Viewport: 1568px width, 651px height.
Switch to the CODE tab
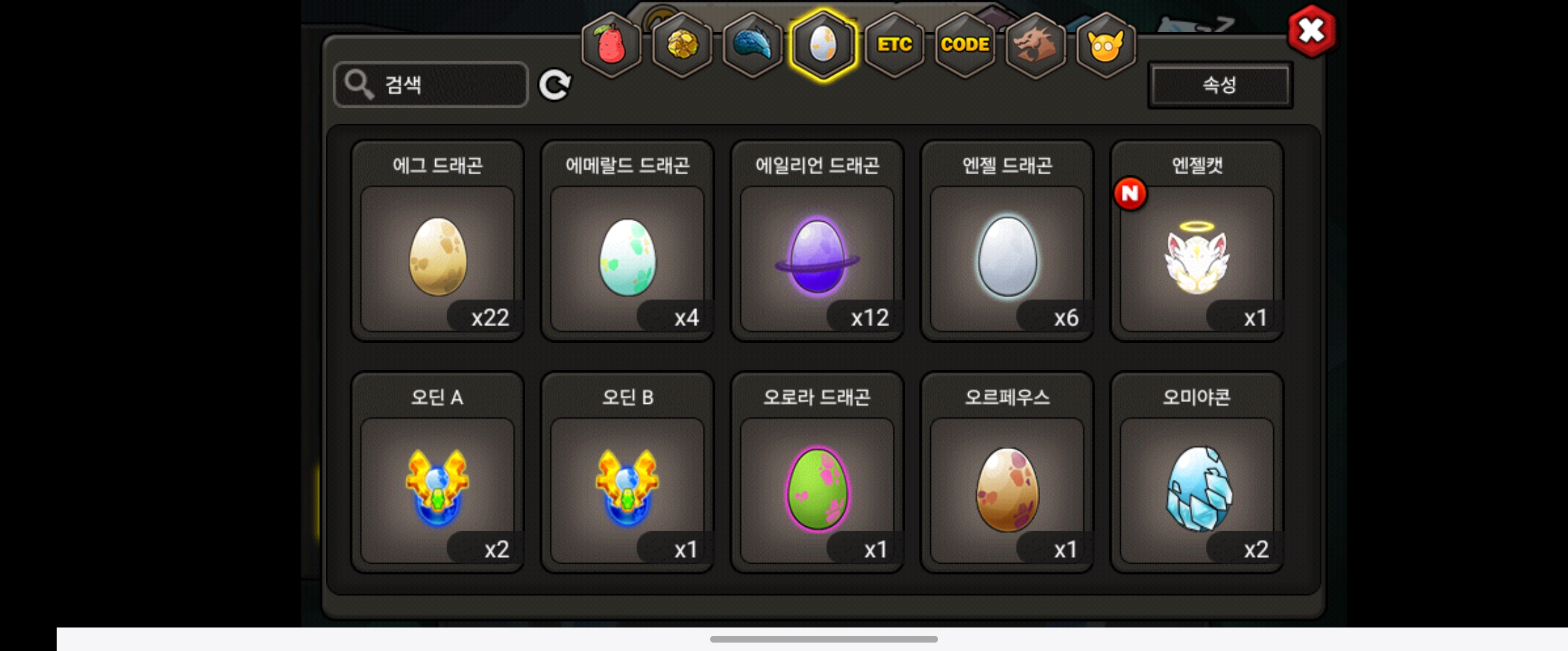pos(965,45)
